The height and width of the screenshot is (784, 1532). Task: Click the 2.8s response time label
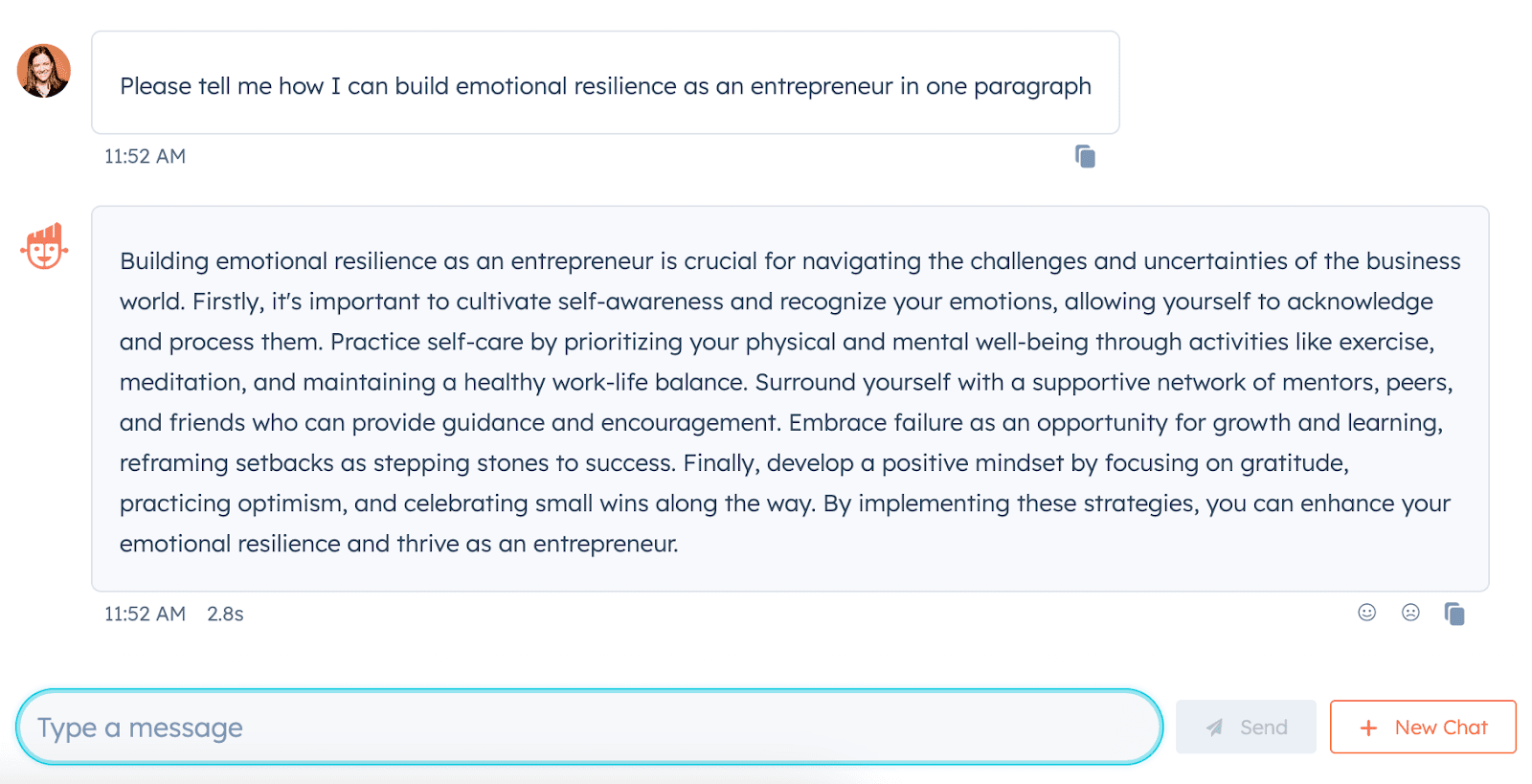(x=225, y=614)
